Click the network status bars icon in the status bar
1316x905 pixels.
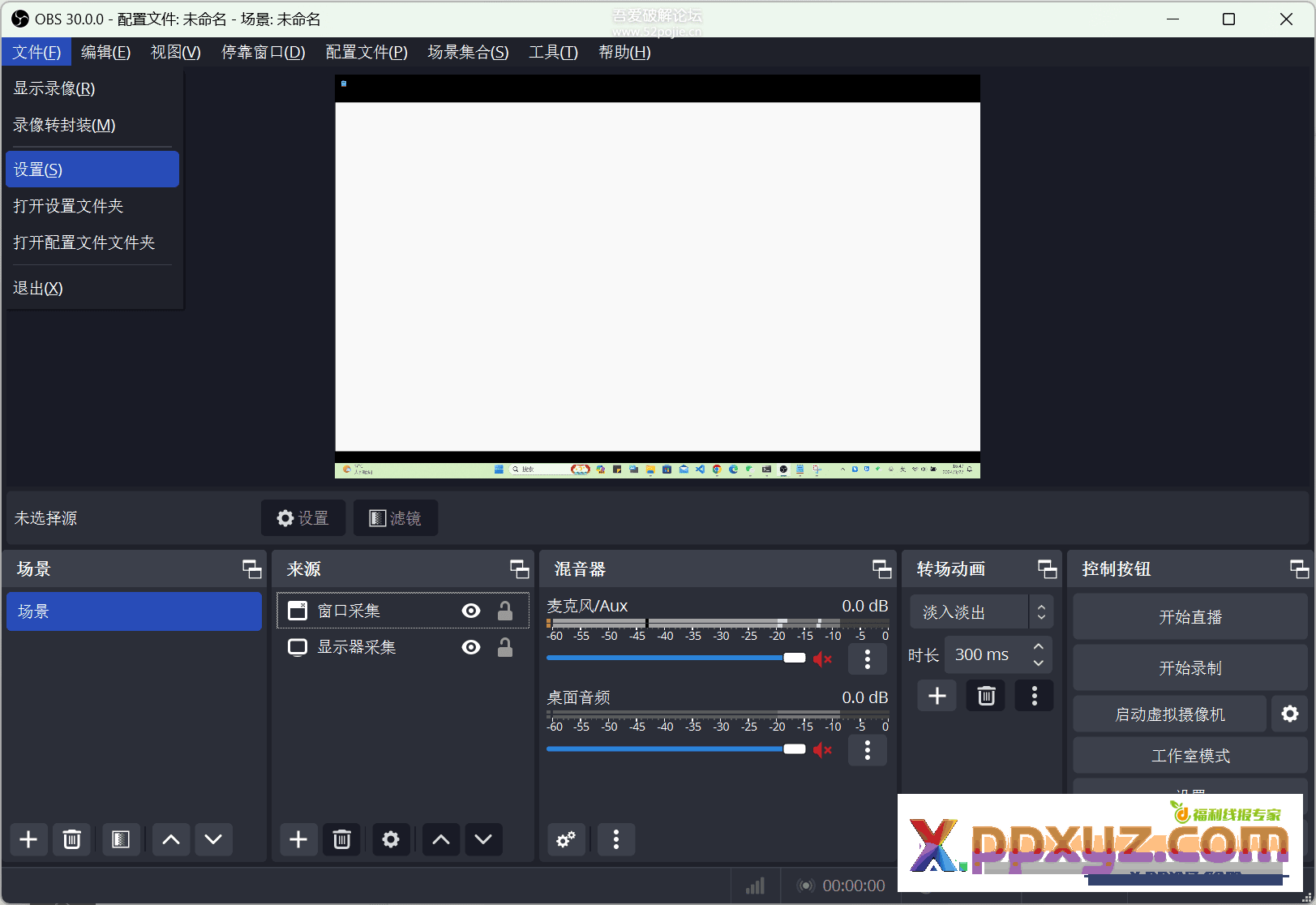(755, 886)
